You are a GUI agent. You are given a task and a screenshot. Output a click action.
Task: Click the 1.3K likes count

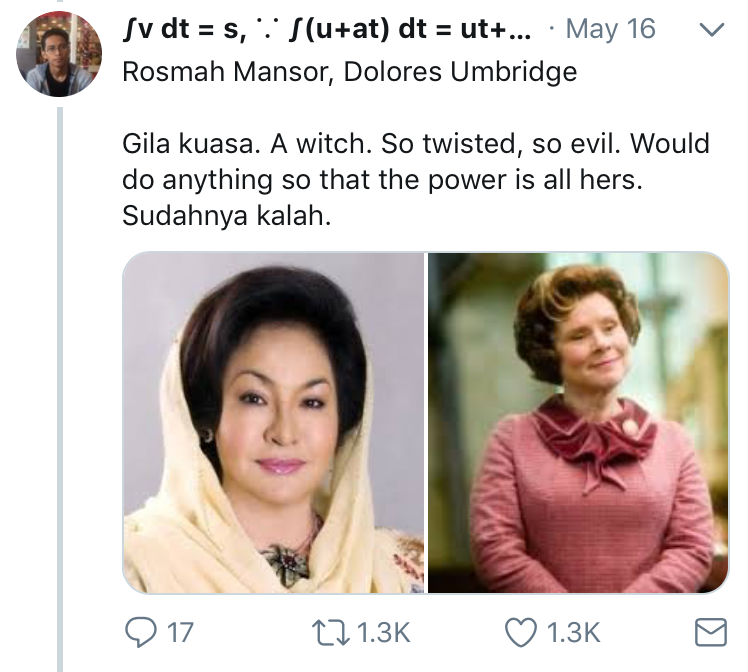574,632
